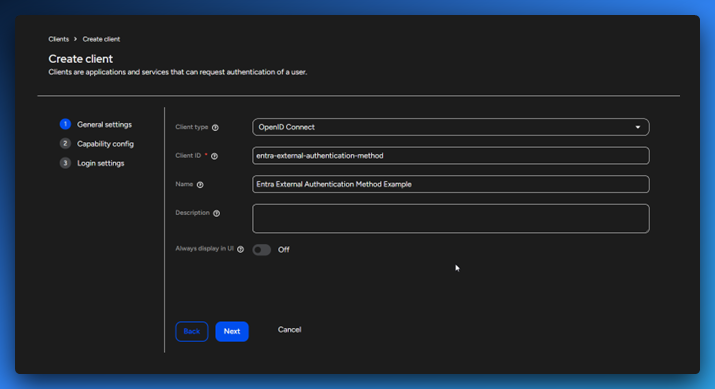Screen dimensions: 715x389
Task: Click the step 1 number circle
Action: 65,124
